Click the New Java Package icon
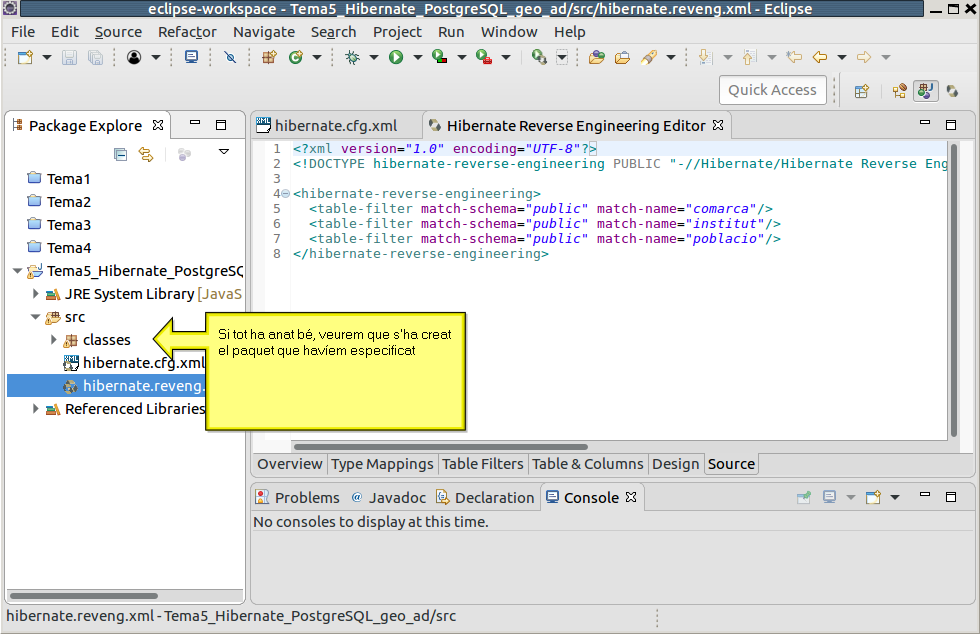Screen dimensions: 980x634 [269, 58]
